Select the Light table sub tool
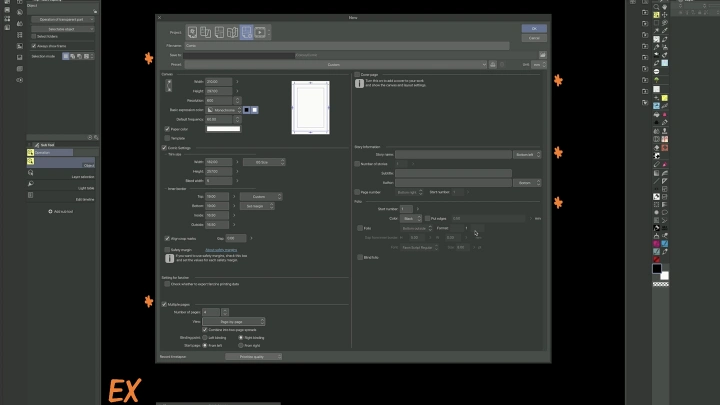 click(62, 185)
